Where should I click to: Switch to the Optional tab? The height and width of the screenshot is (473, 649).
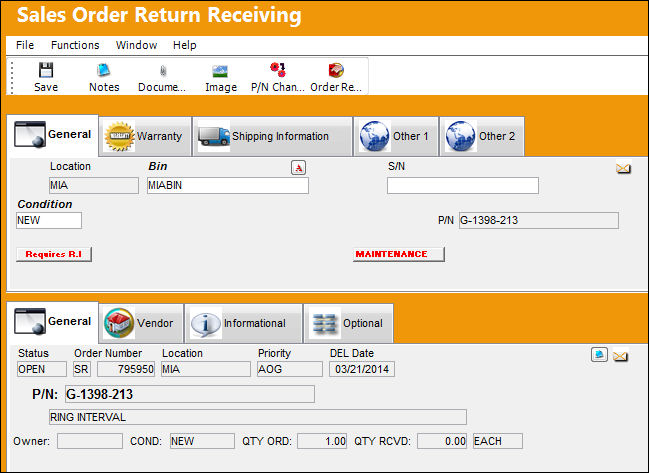pyautogui.click(x=348, y=323)
